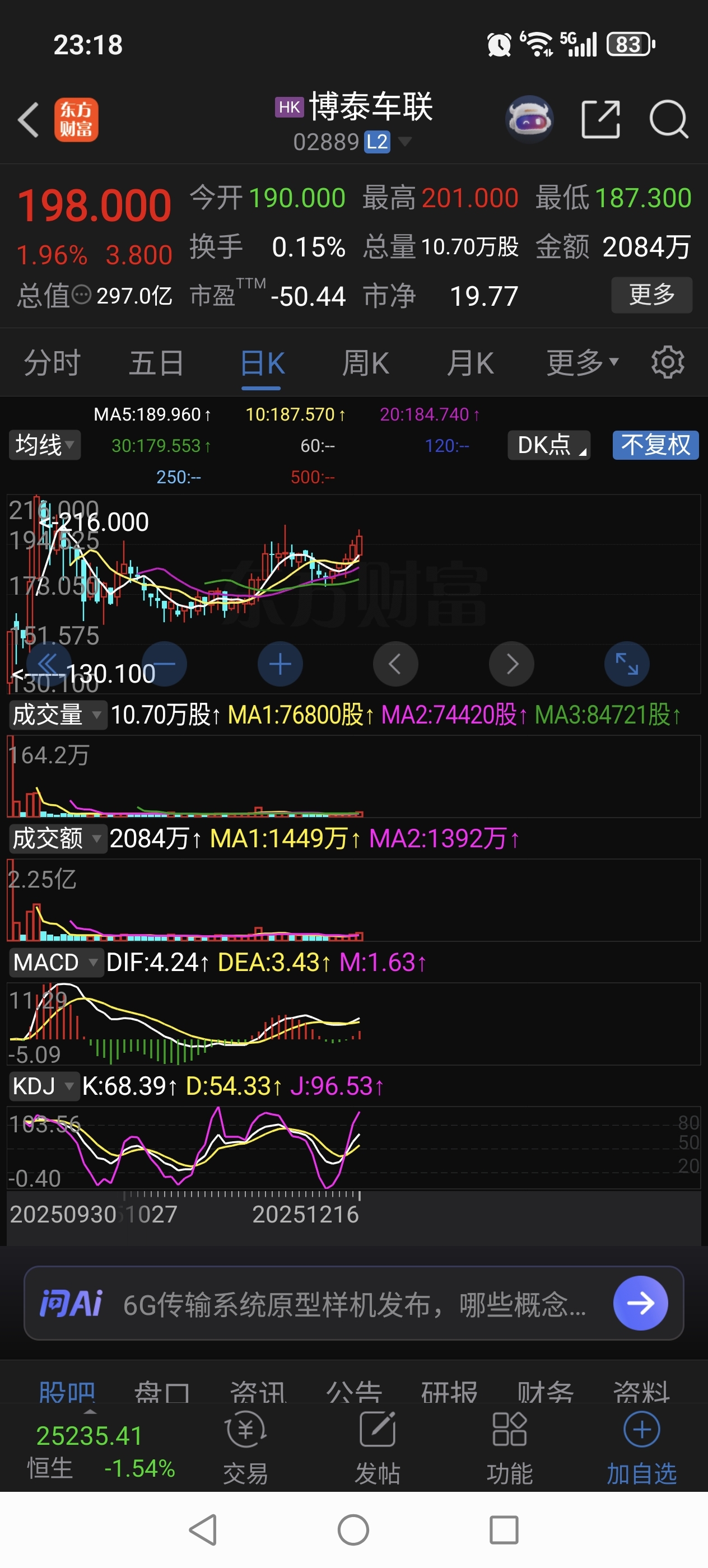Tap the 市净 19.77 value

(x=441, y=296)
